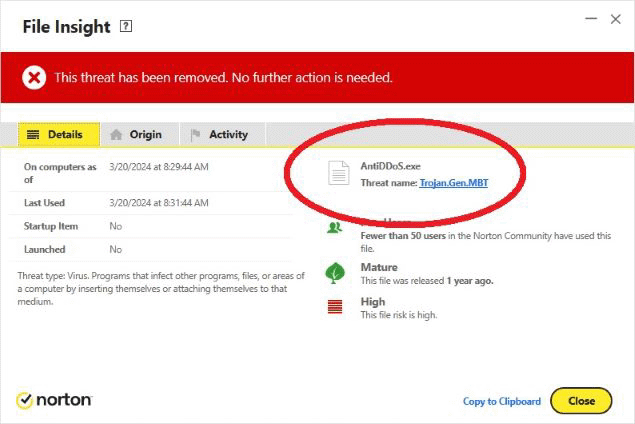Click 'This file risk is high.' text
The width and height of the screenshot is (635, 424).
click(399, 315)
